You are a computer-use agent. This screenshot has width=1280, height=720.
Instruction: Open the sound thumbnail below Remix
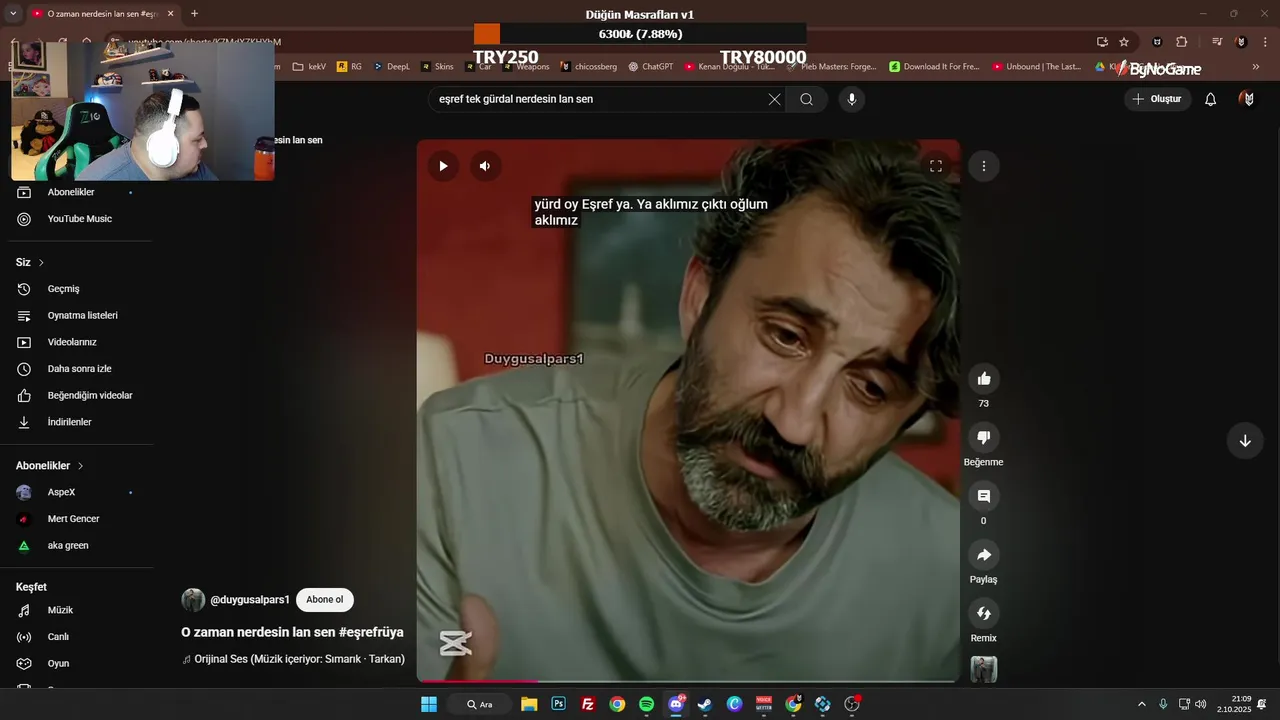coord(984,669)
